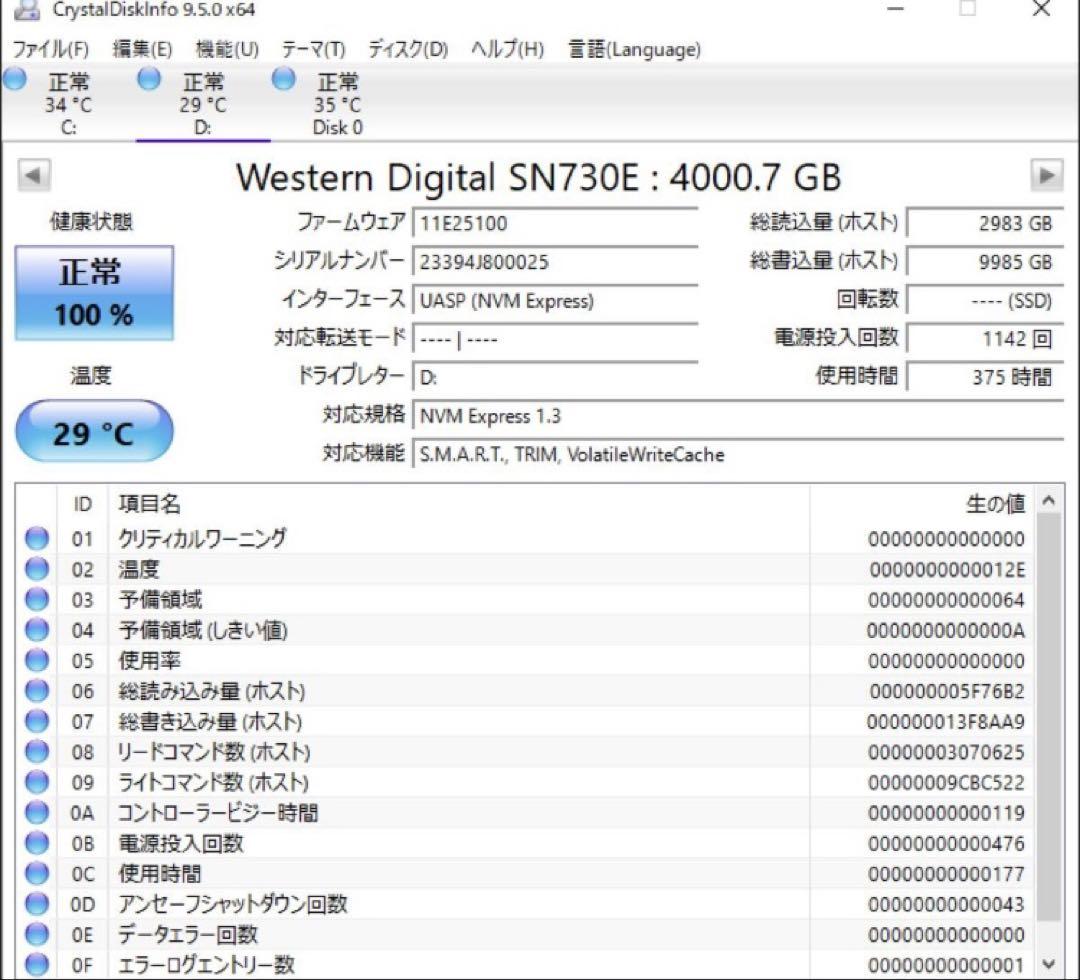The height and width of the screenshot is (980, 1080).
Task: Click status icon for アンセーフシャットダウン回数 row
Action: pyautogui.click(x=37, y=904)
